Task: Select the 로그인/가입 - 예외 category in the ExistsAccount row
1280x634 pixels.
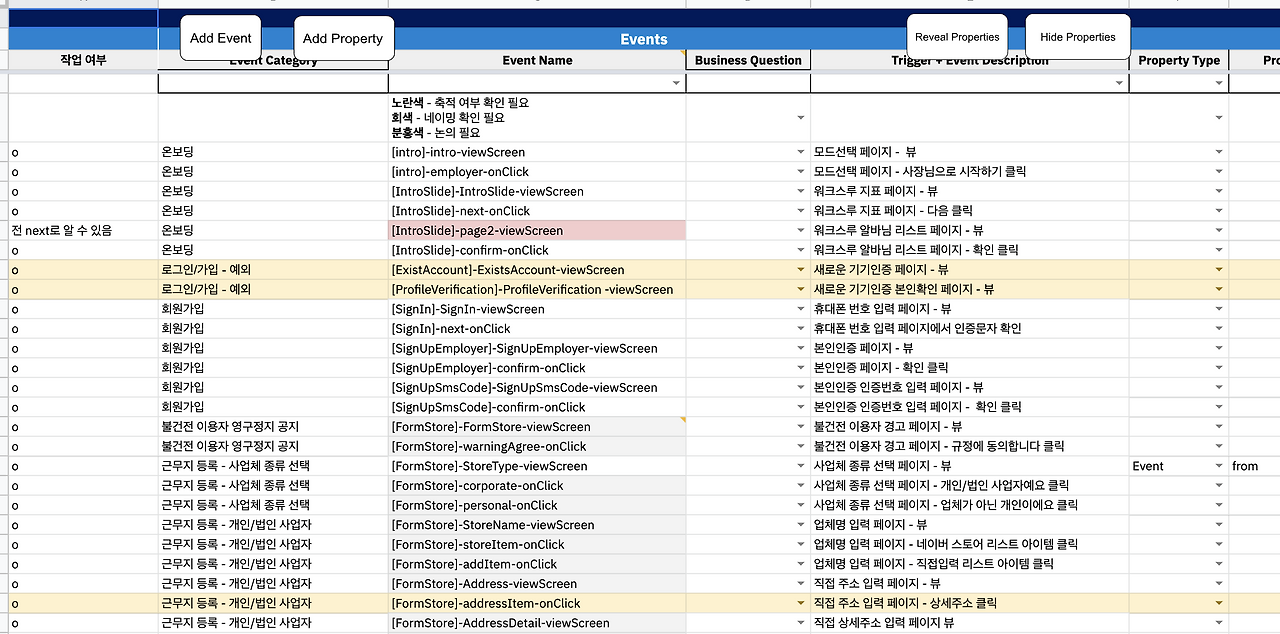Action: tap(273, 270)
